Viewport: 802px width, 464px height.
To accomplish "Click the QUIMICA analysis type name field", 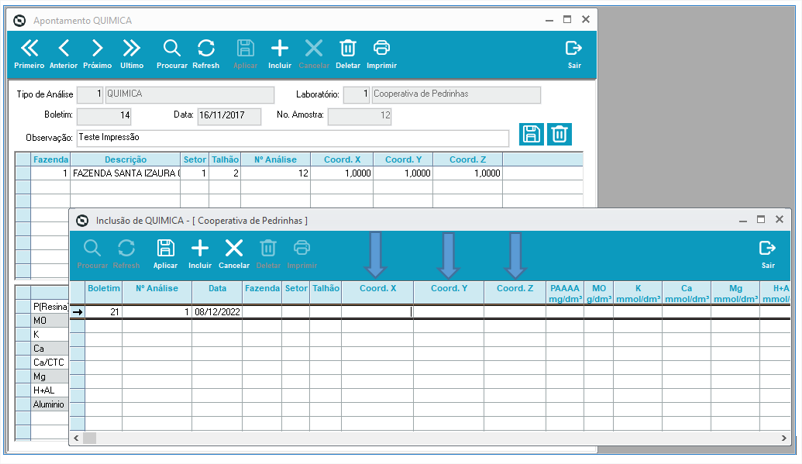I will (190, 94).
